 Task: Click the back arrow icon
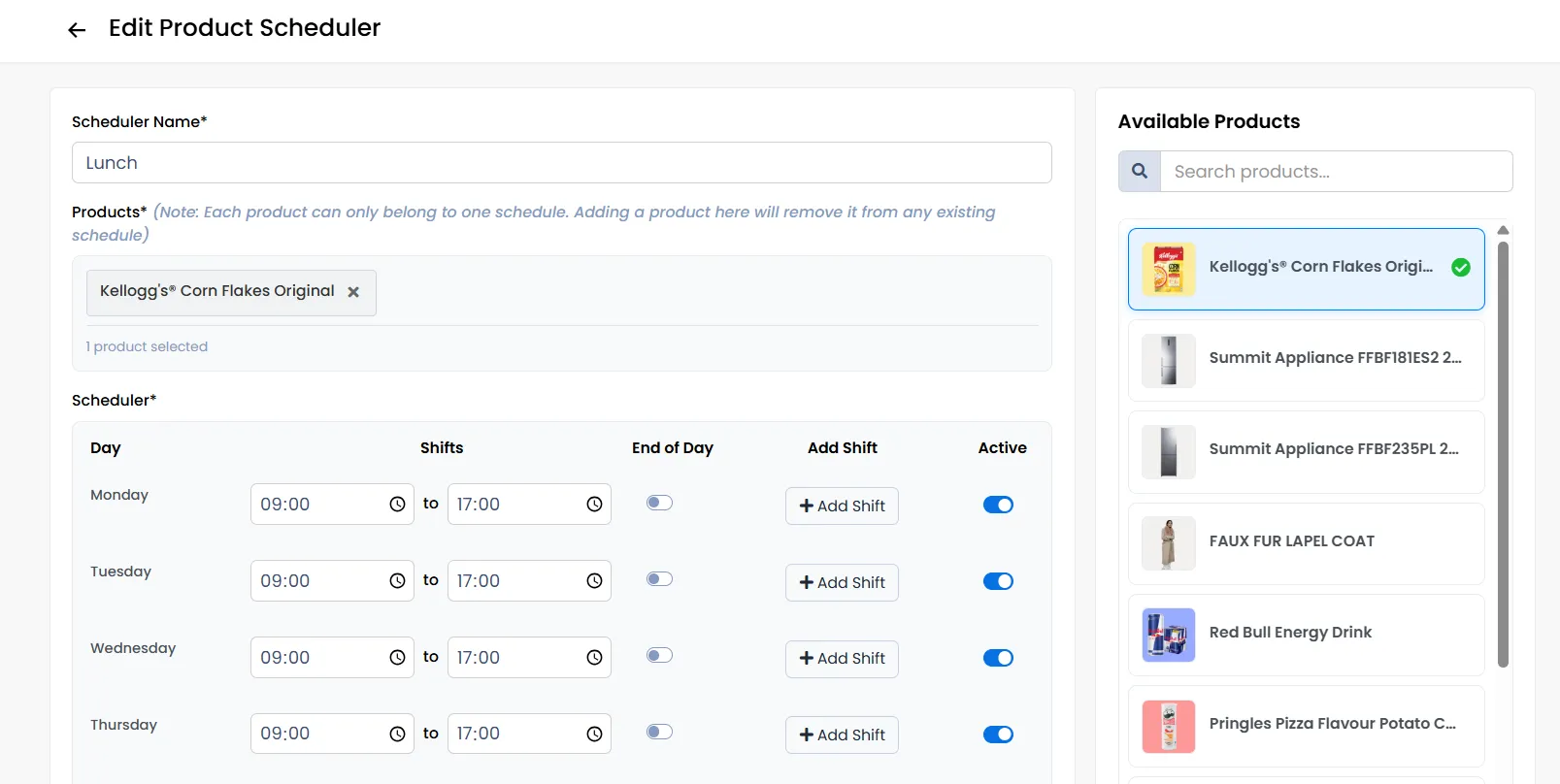[77, 30]
